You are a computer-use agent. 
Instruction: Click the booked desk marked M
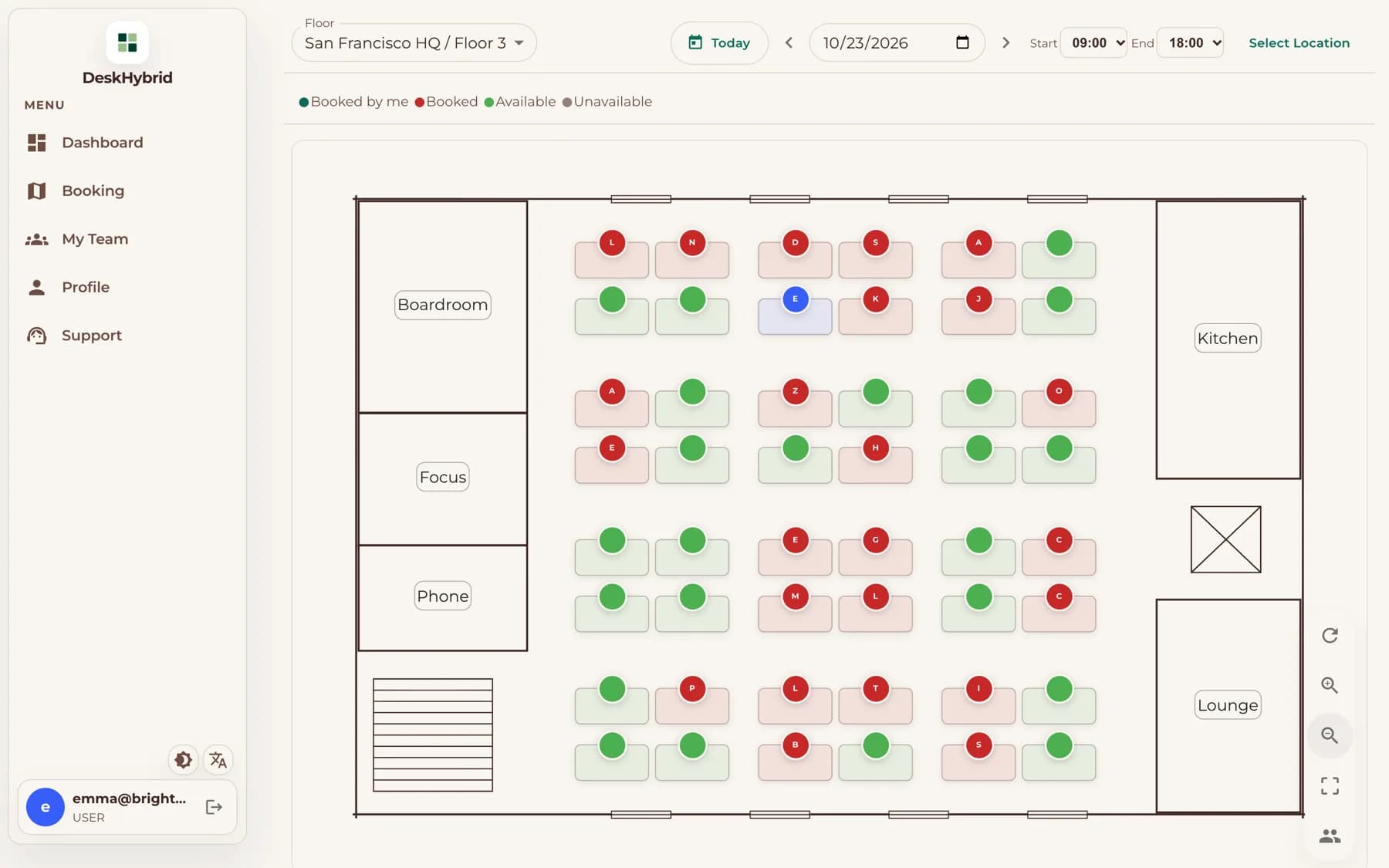coord(796,596)
